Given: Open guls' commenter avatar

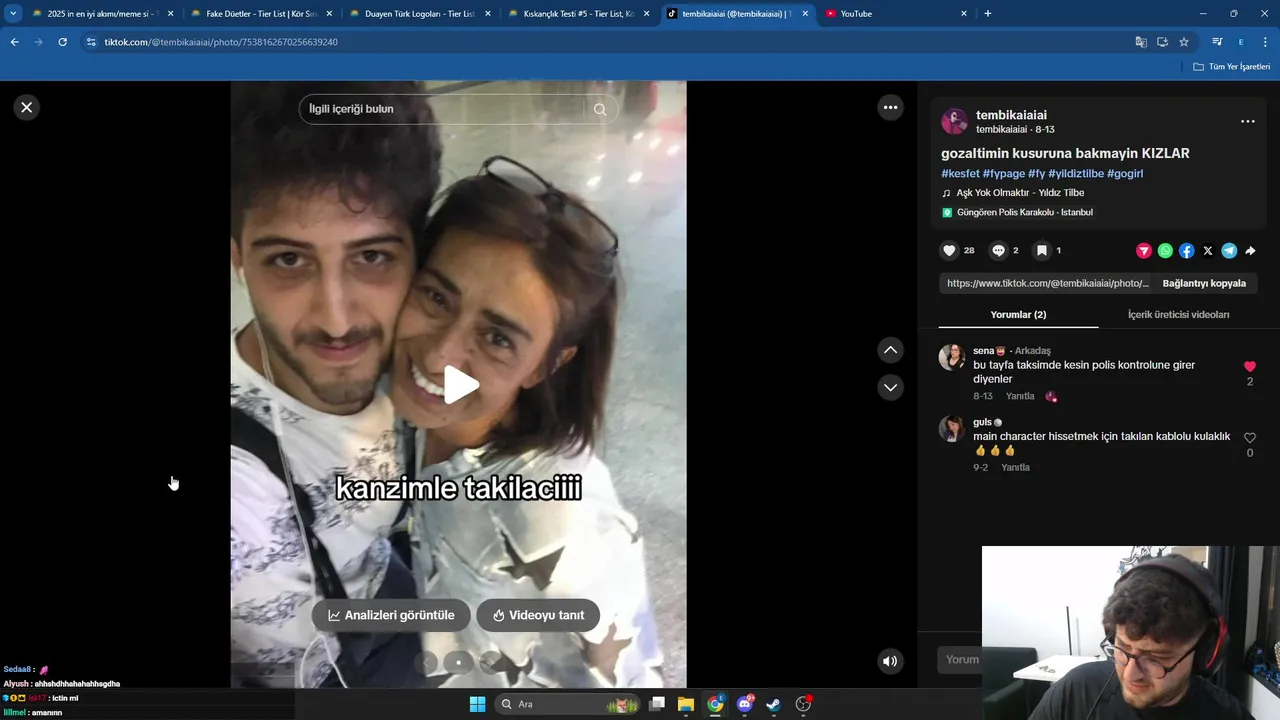Looking at the screenshot, I should coord(952,428).
